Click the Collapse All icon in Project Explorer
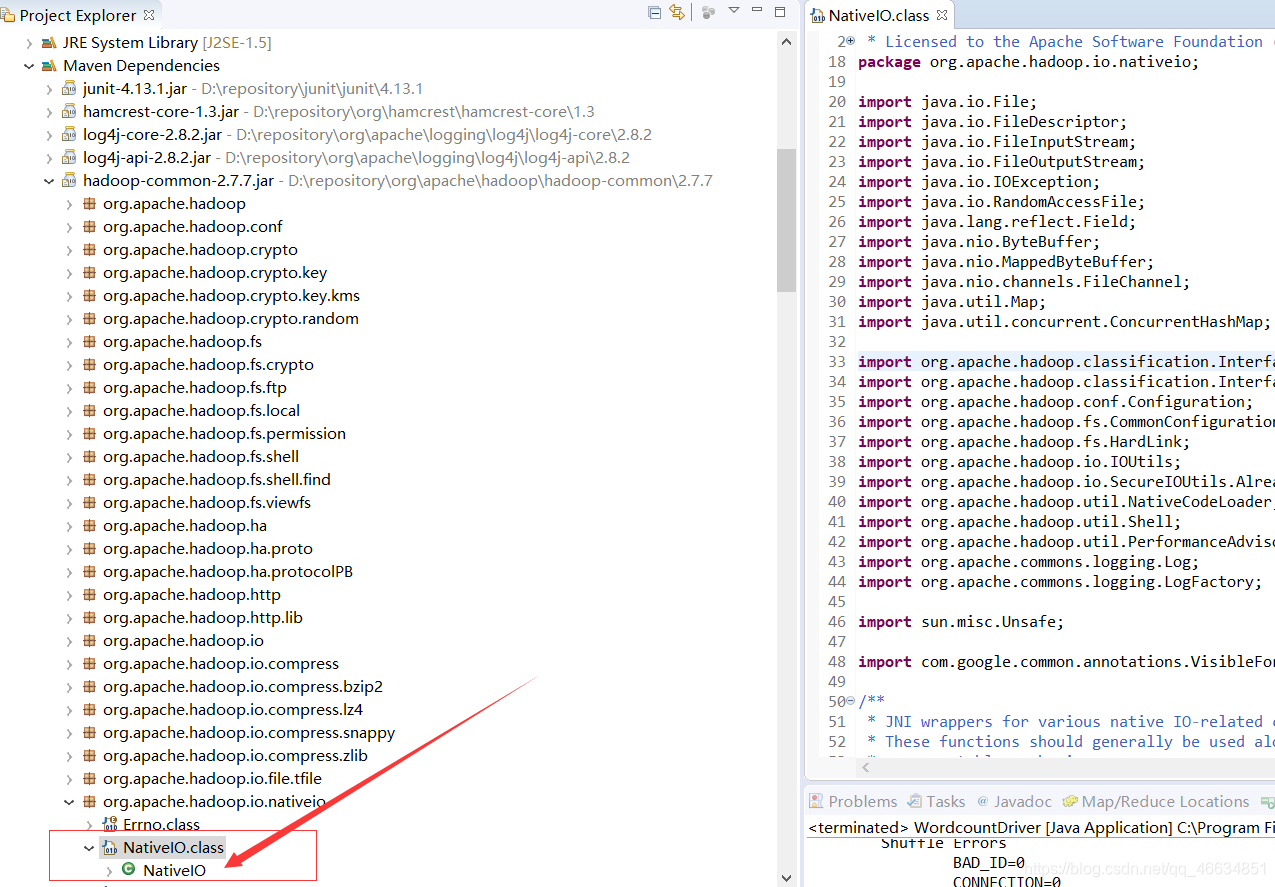The image size is (1275, 887). (x=654, y=11)
